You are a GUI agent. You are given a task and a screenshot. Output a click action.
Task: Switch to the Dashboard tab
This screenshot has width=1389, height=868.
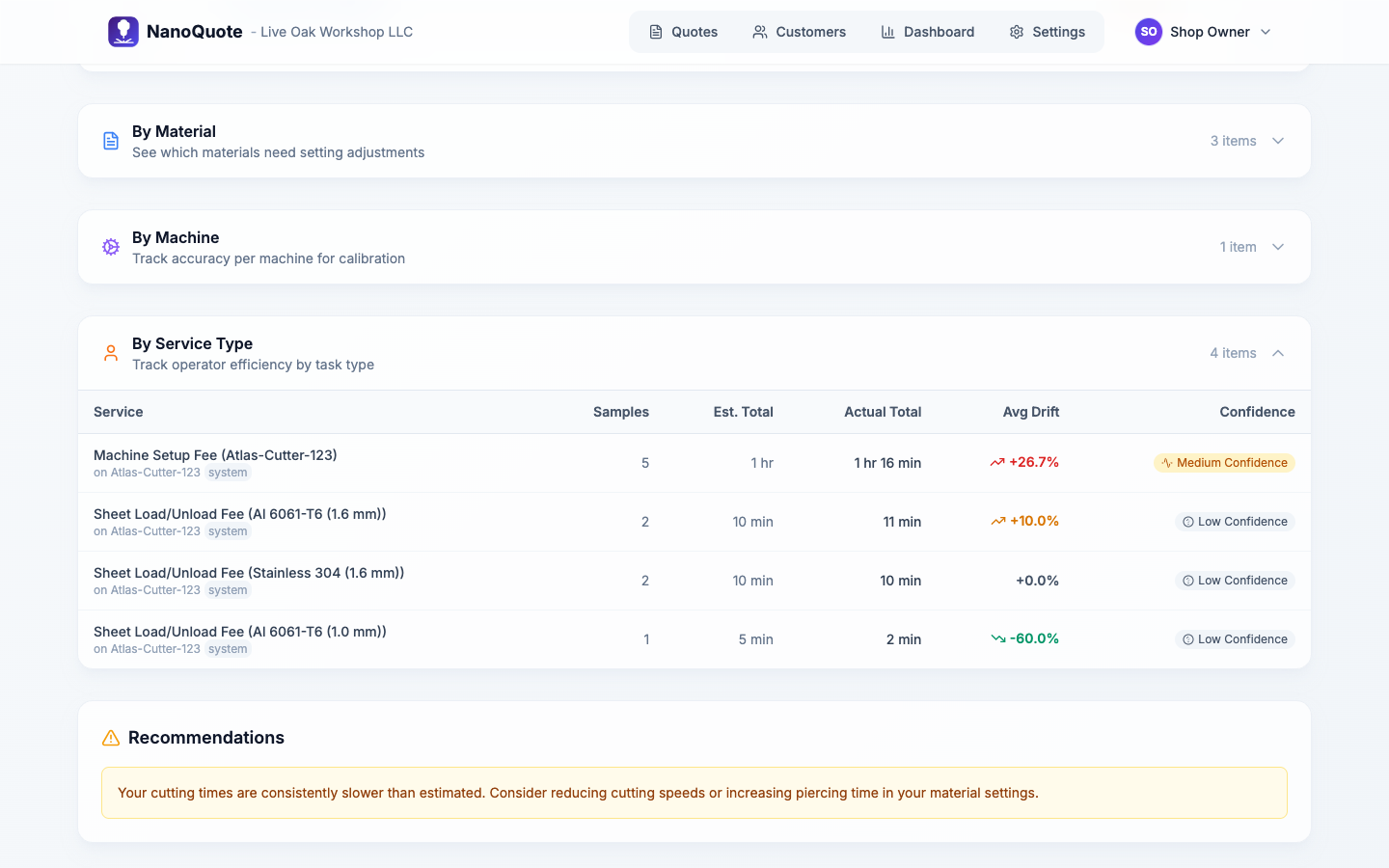point(927,32)
